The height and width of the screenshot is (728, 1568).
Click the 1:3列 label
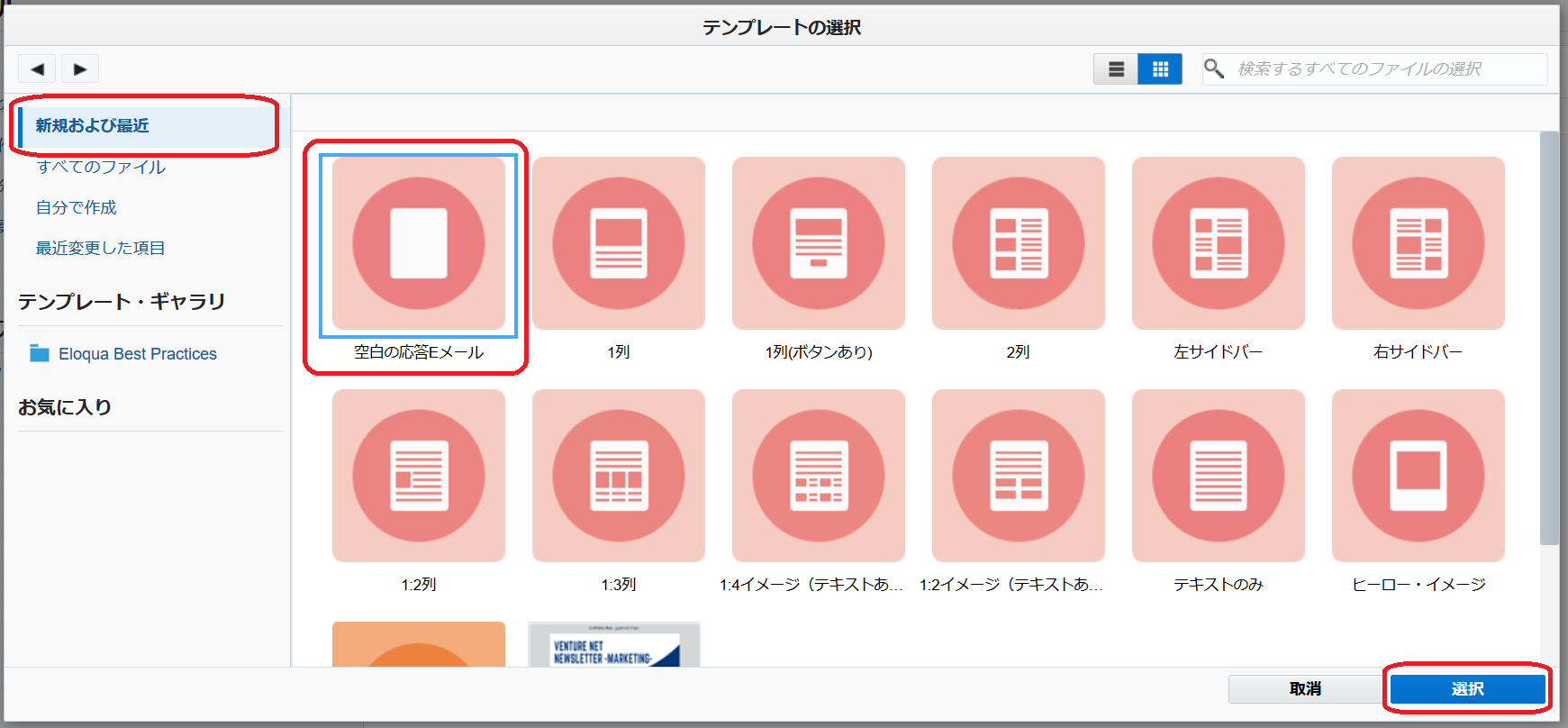tap(619, 585)
